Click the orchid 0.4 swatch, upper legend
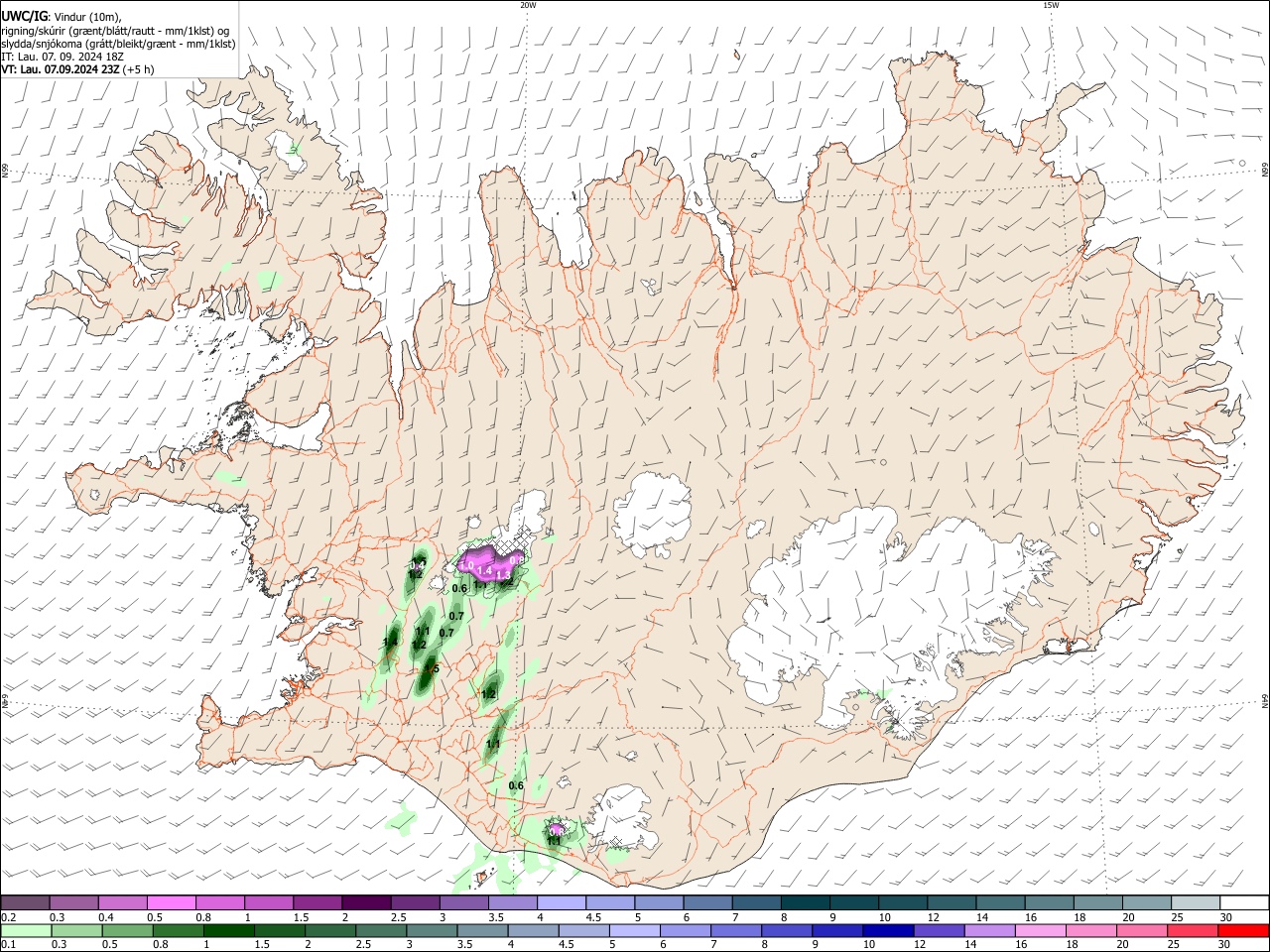This screenshot has width=1270, height=952. [122, 902]
